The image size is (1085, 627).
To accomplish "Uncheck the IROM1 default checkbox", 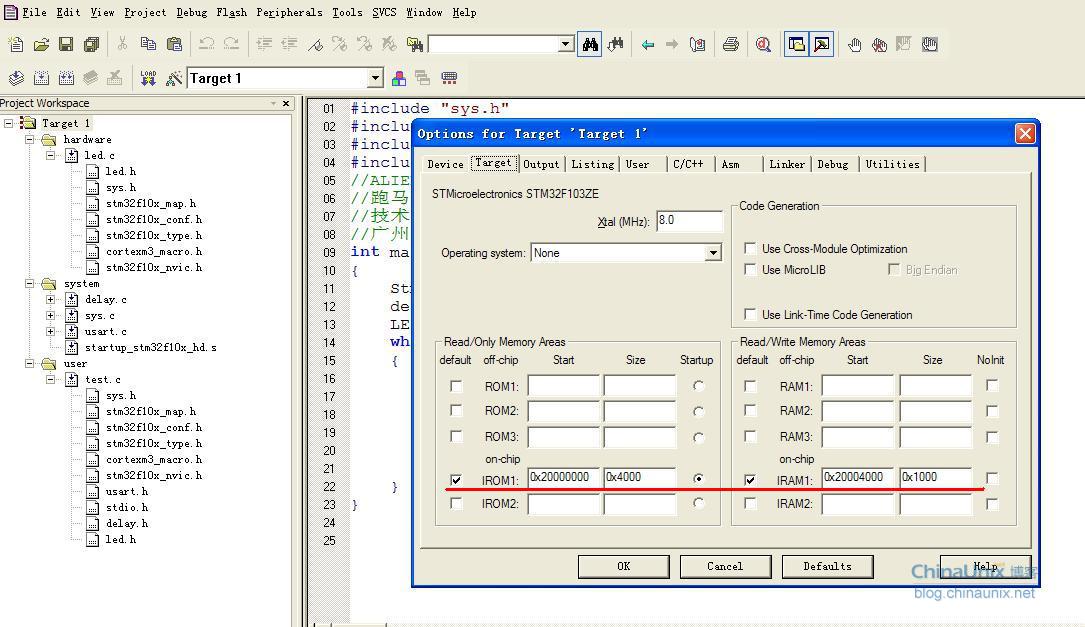I will 456,479.
